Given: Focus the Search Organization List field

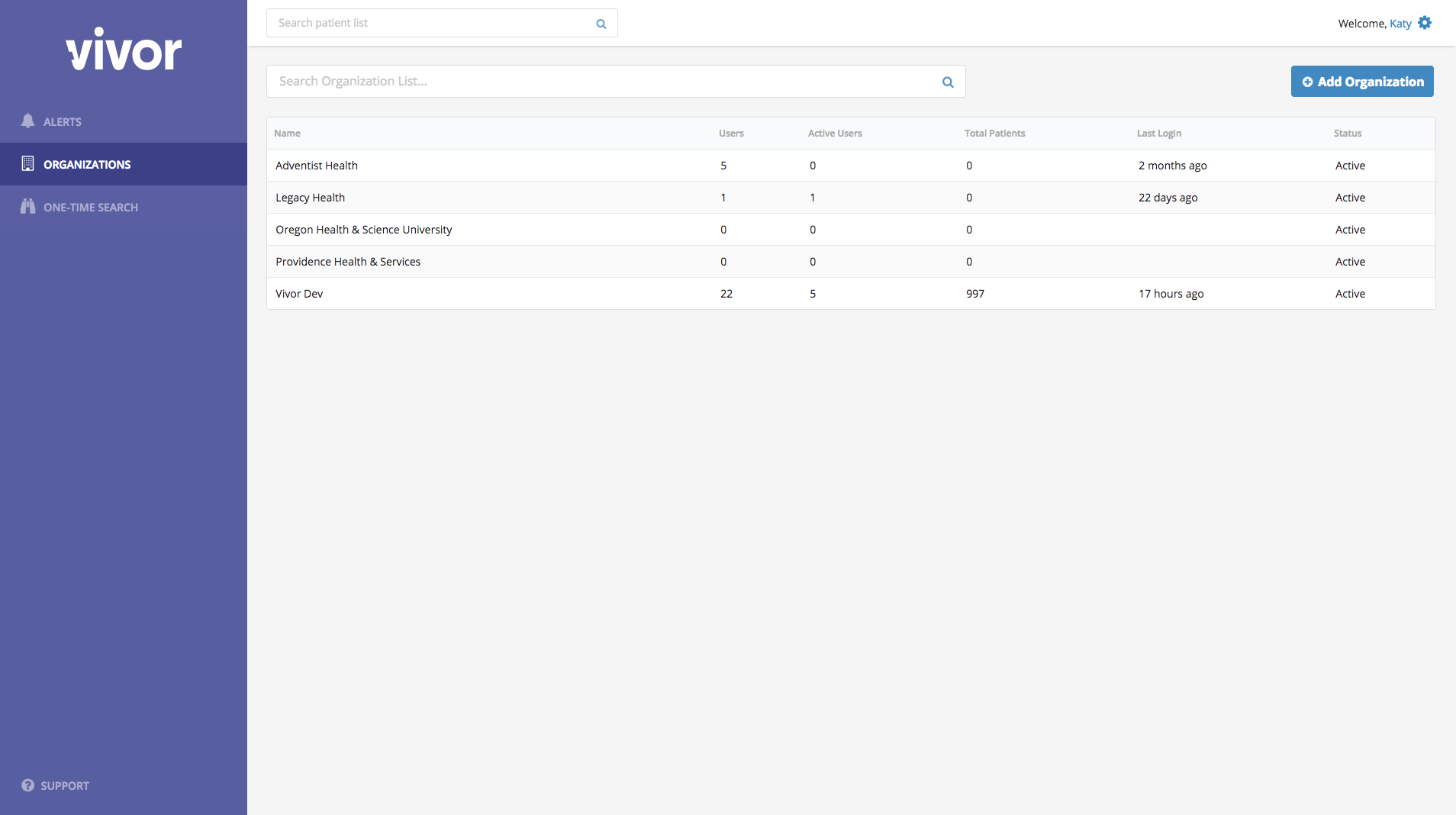Looking at the screenshot, I should tap(616, 82).
